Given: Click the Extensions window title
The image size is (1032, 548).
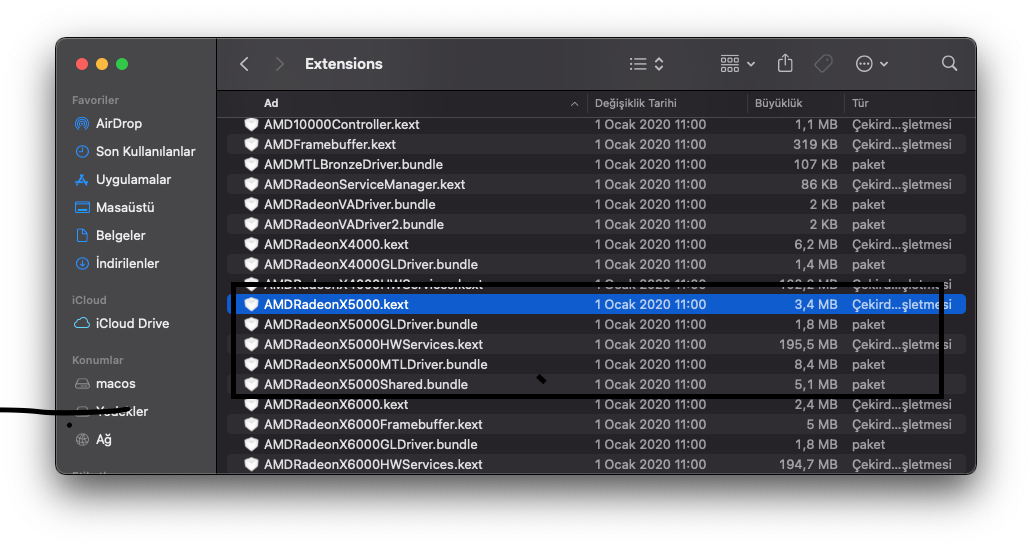Looking at the screenshot, I should 344,64.
